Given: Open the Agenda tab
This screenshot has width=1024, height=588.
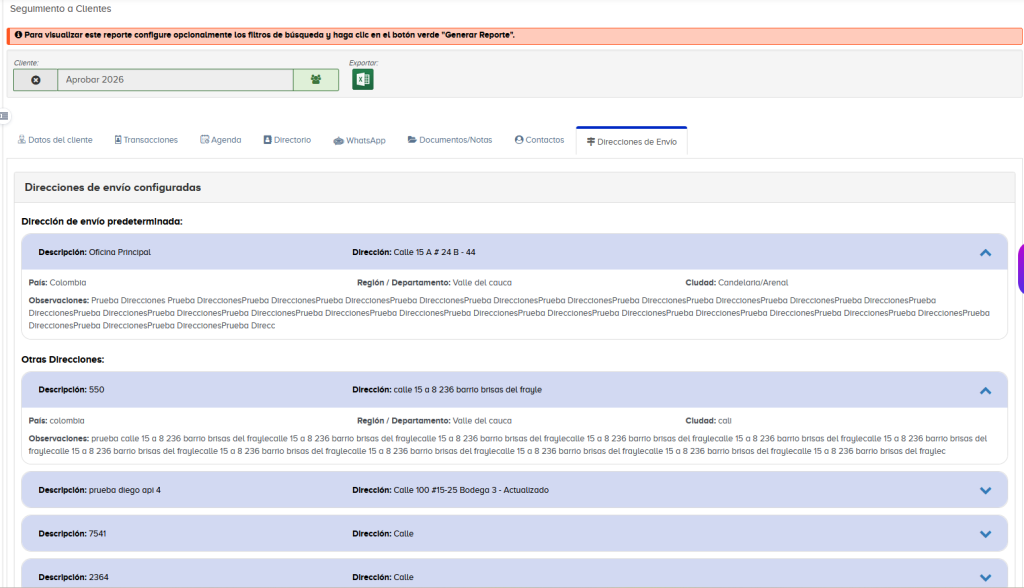Looking at the screenshot, I should (x=221, y=140).
